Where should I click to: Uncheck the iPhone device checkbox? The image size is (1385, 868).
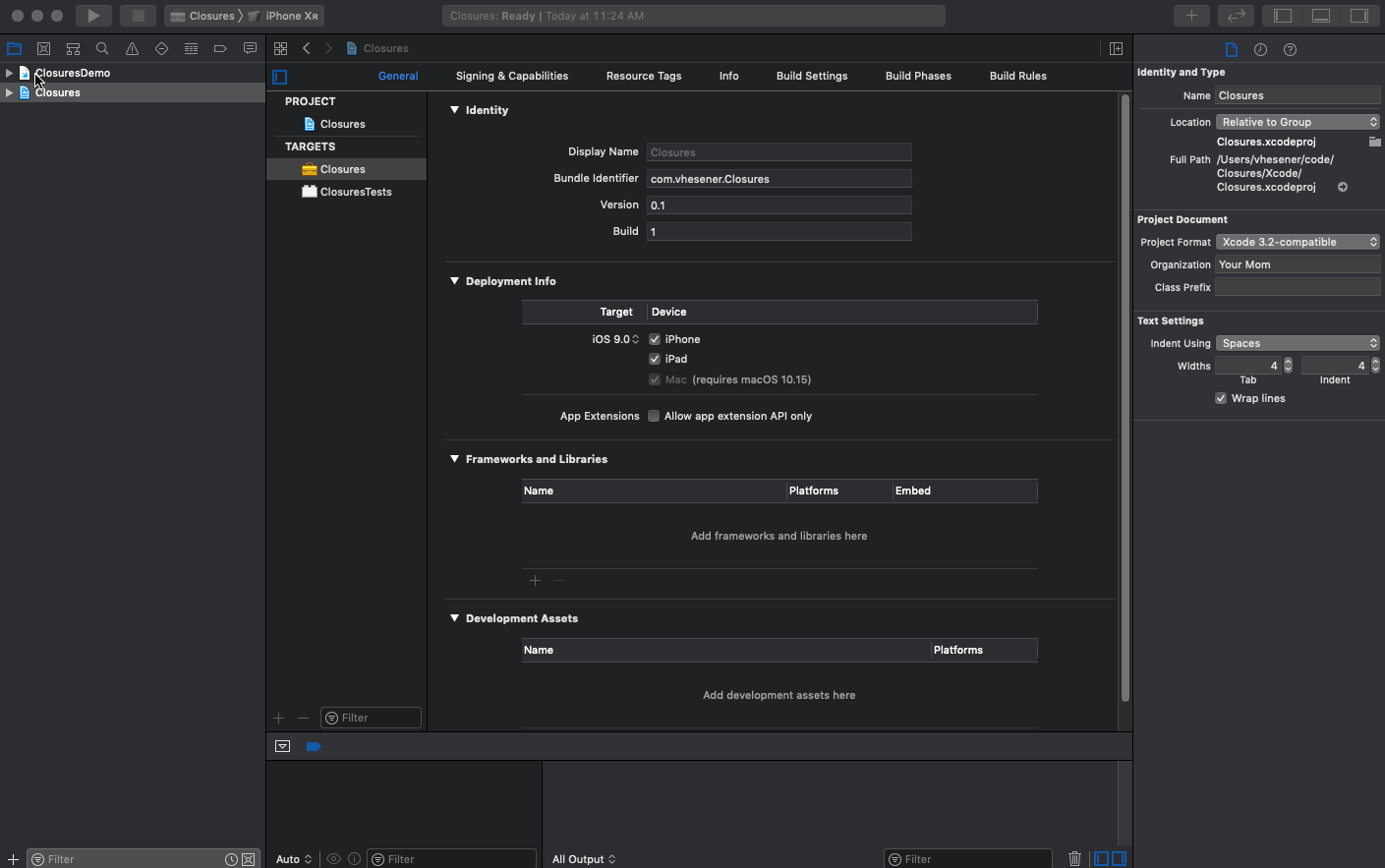tap(655, 339)
